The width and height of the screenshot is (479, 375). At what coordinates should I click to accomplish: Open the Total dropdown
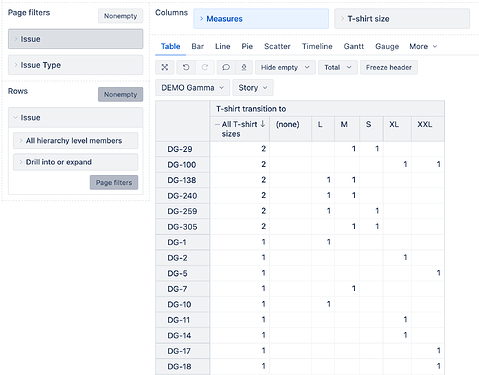pyautogui.click(x=338, y=67)
